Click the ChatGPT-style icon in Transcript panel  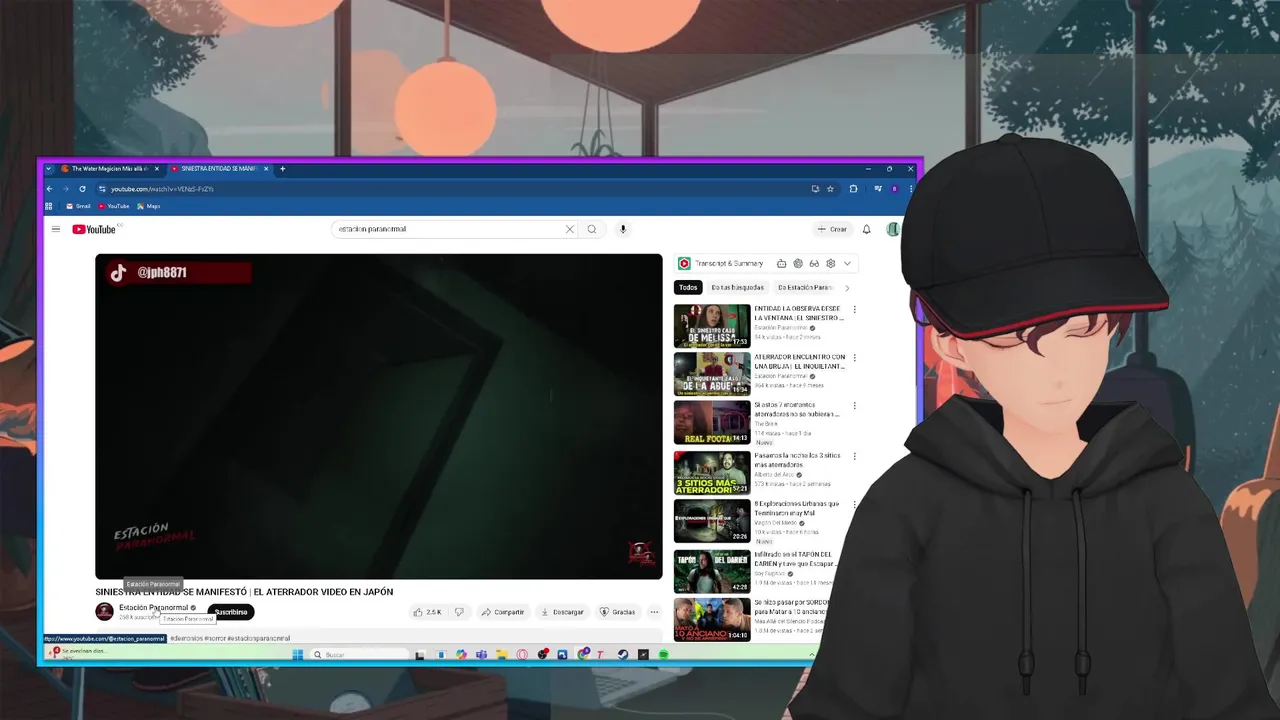798,264
